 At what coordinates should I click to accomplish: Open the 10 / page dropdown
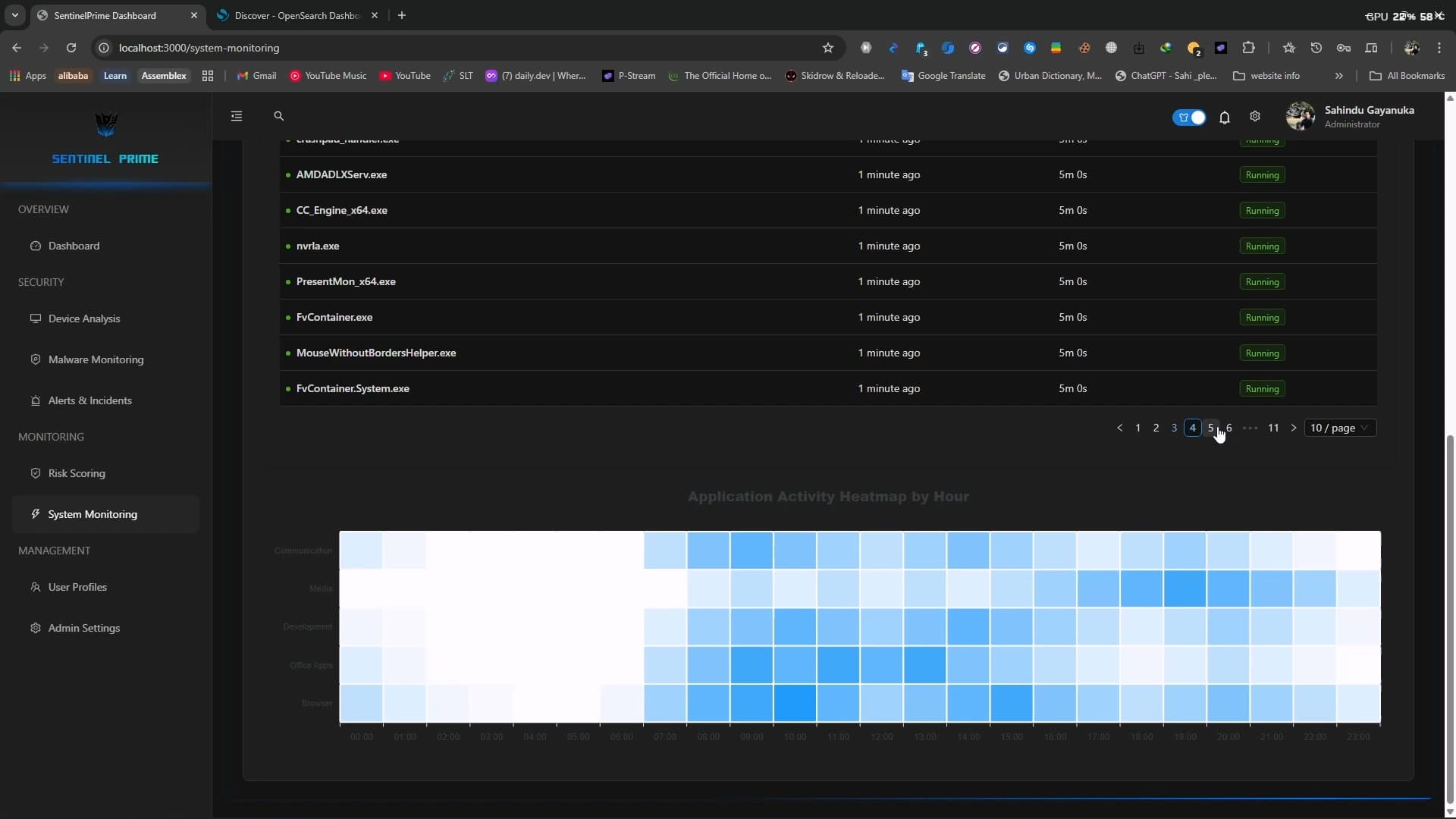(1340, 428)
